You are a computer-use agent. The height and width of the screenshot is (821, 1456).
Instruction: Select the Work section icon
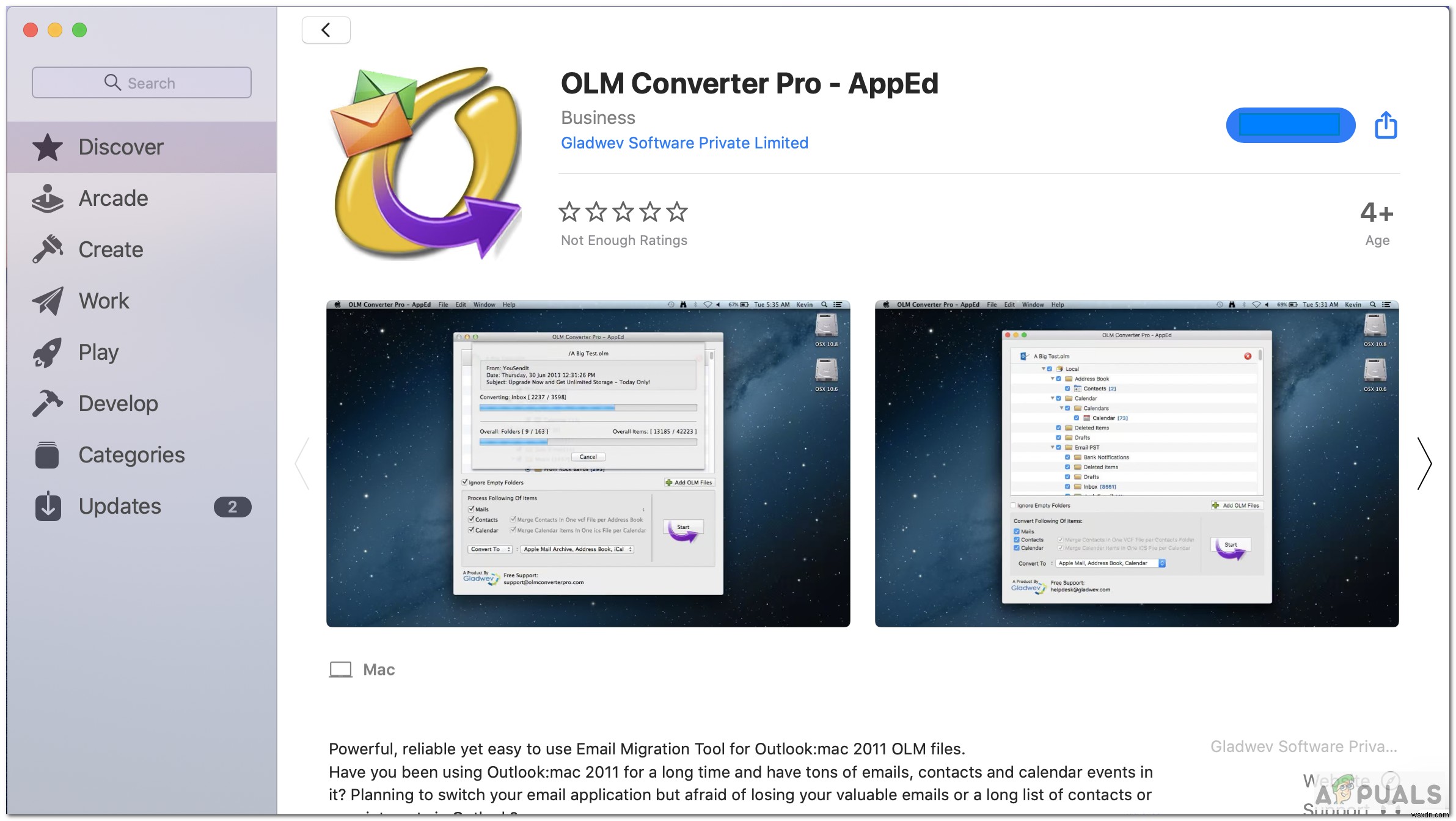coord(48,300)
